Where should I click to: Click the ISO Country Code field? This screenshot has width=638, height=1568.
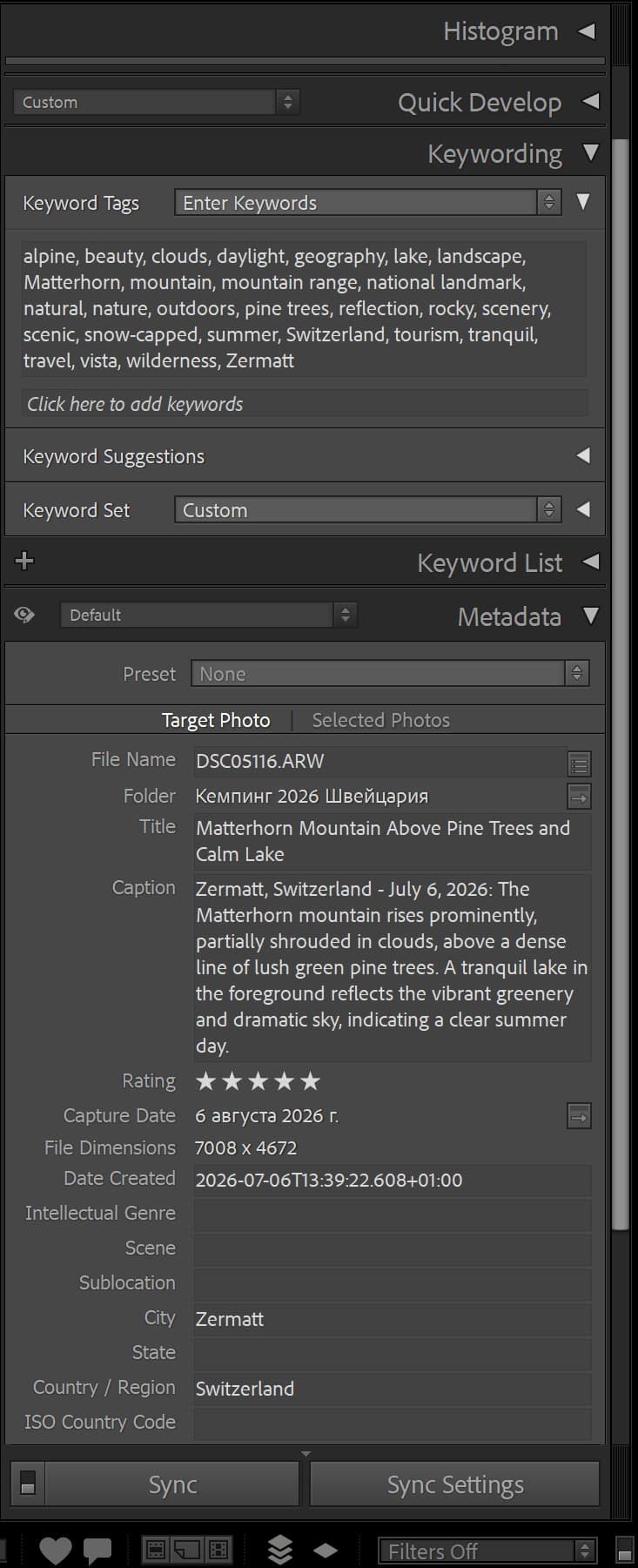coord(393,1423)
